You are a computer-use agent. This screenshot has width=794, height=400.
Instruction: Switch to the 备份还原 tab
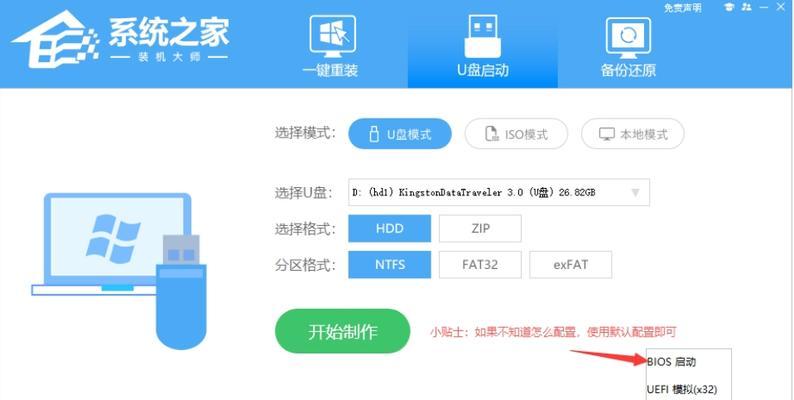628,70
